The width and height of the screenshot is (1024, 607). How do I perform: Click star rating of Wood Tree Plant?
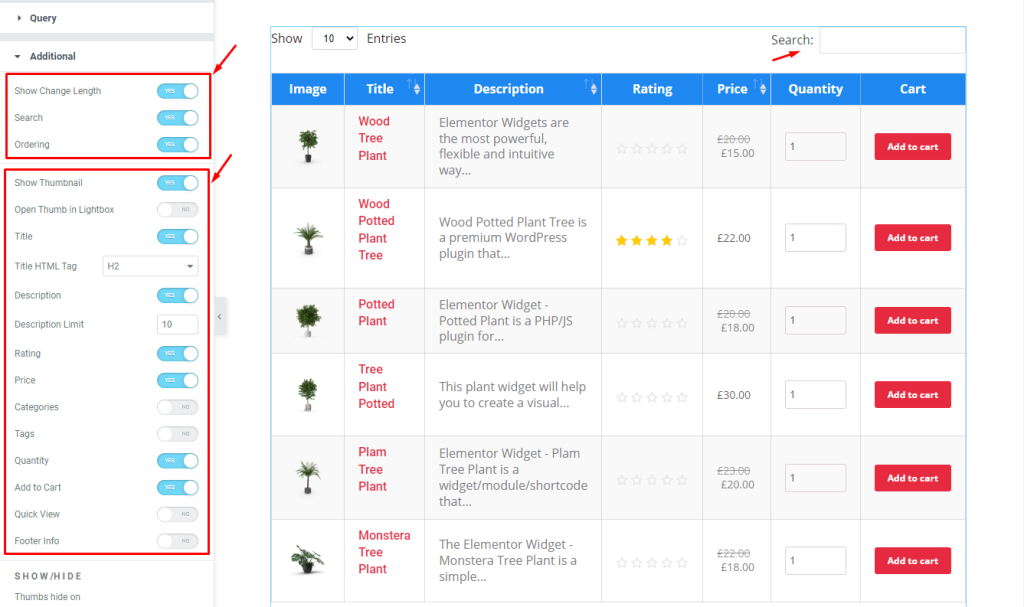click(652, 149)
